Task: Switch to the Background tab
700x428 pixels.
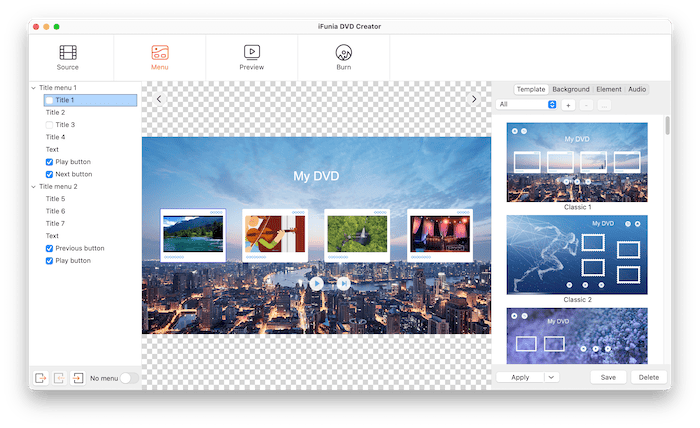Action: click(x=570, y=89)
